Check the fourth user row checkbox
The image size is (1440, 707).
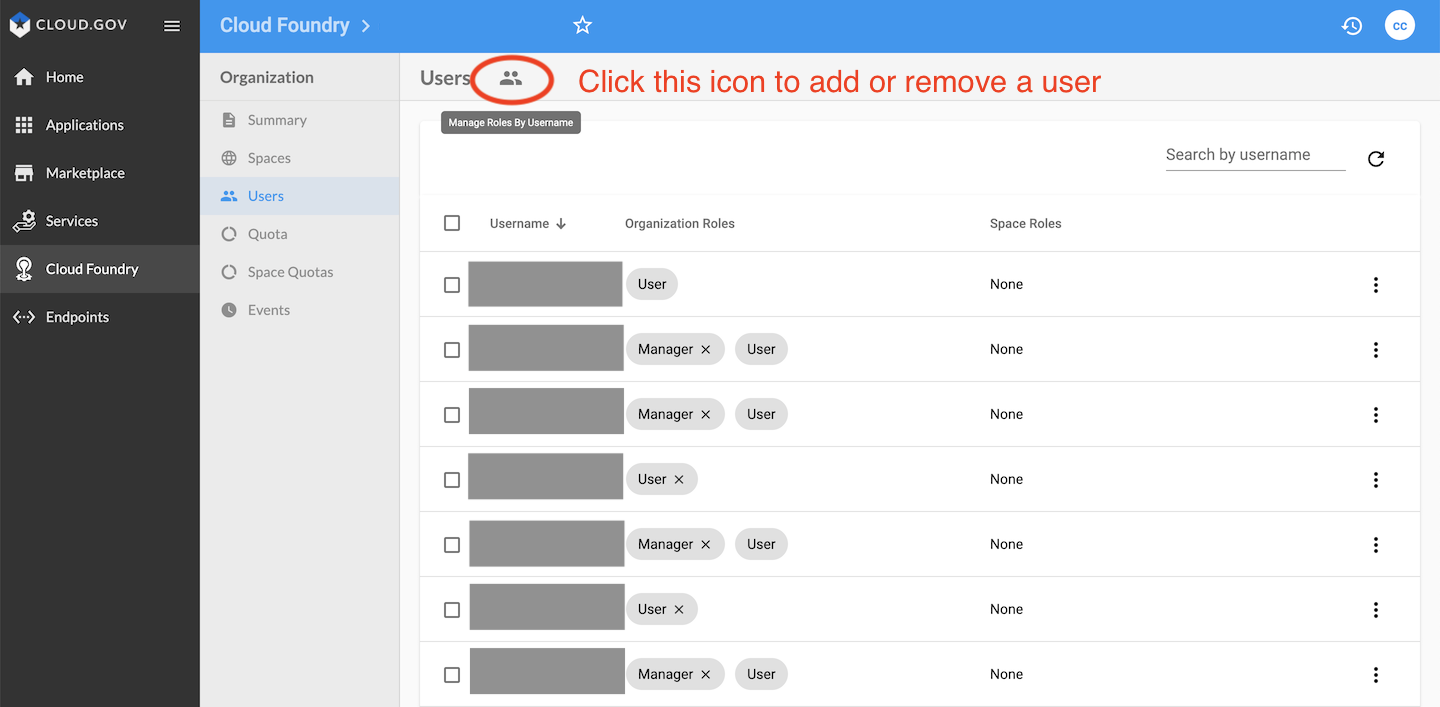click(452, 480)
